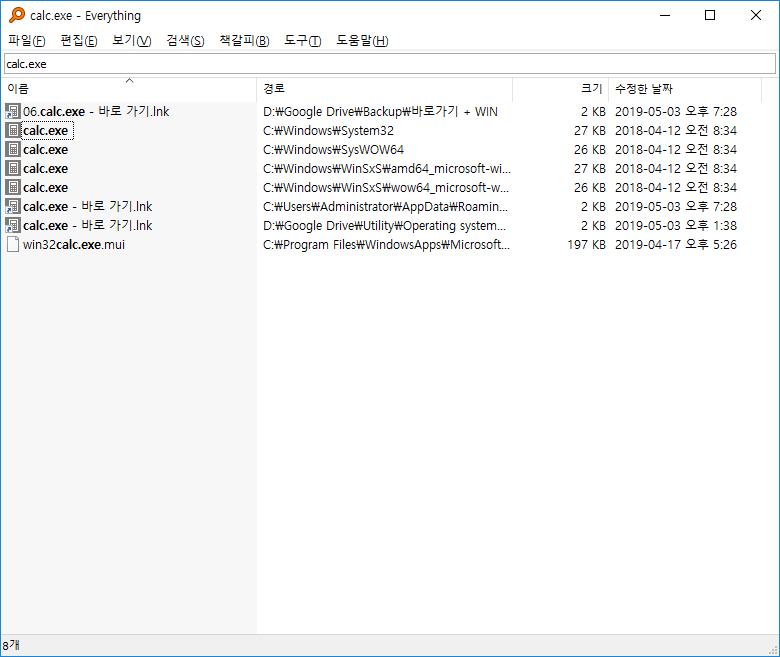
Task: Click path C:₩Windows₩System32
Action: click(x=328, y=130)
